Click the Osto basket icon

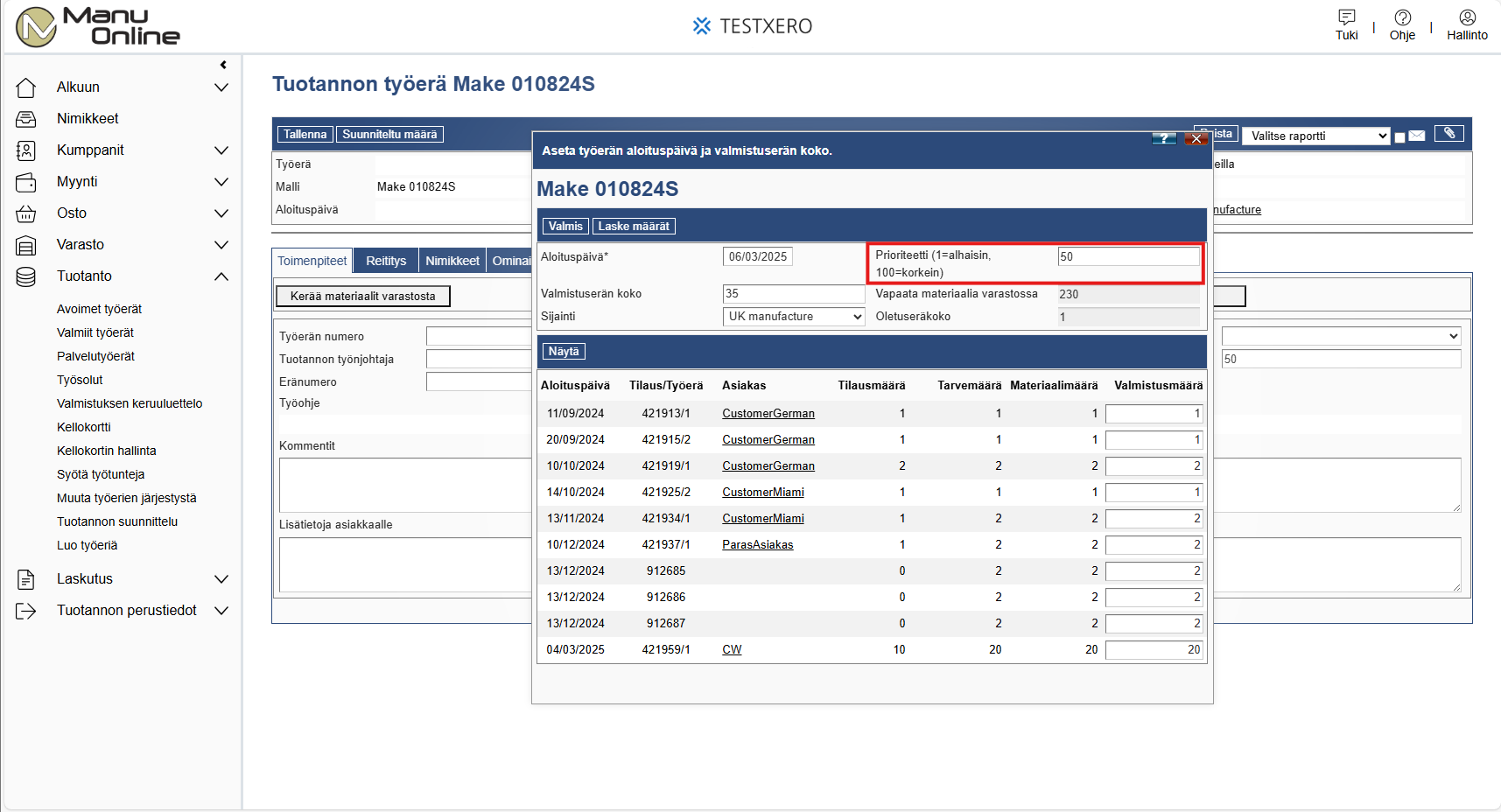(x=26, y=213)
